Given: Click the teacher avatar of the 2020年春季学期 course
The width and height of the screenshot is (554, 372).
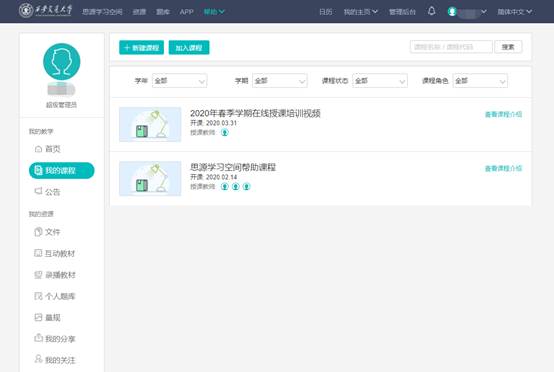Looking at the screenshot, I should 225,132.
